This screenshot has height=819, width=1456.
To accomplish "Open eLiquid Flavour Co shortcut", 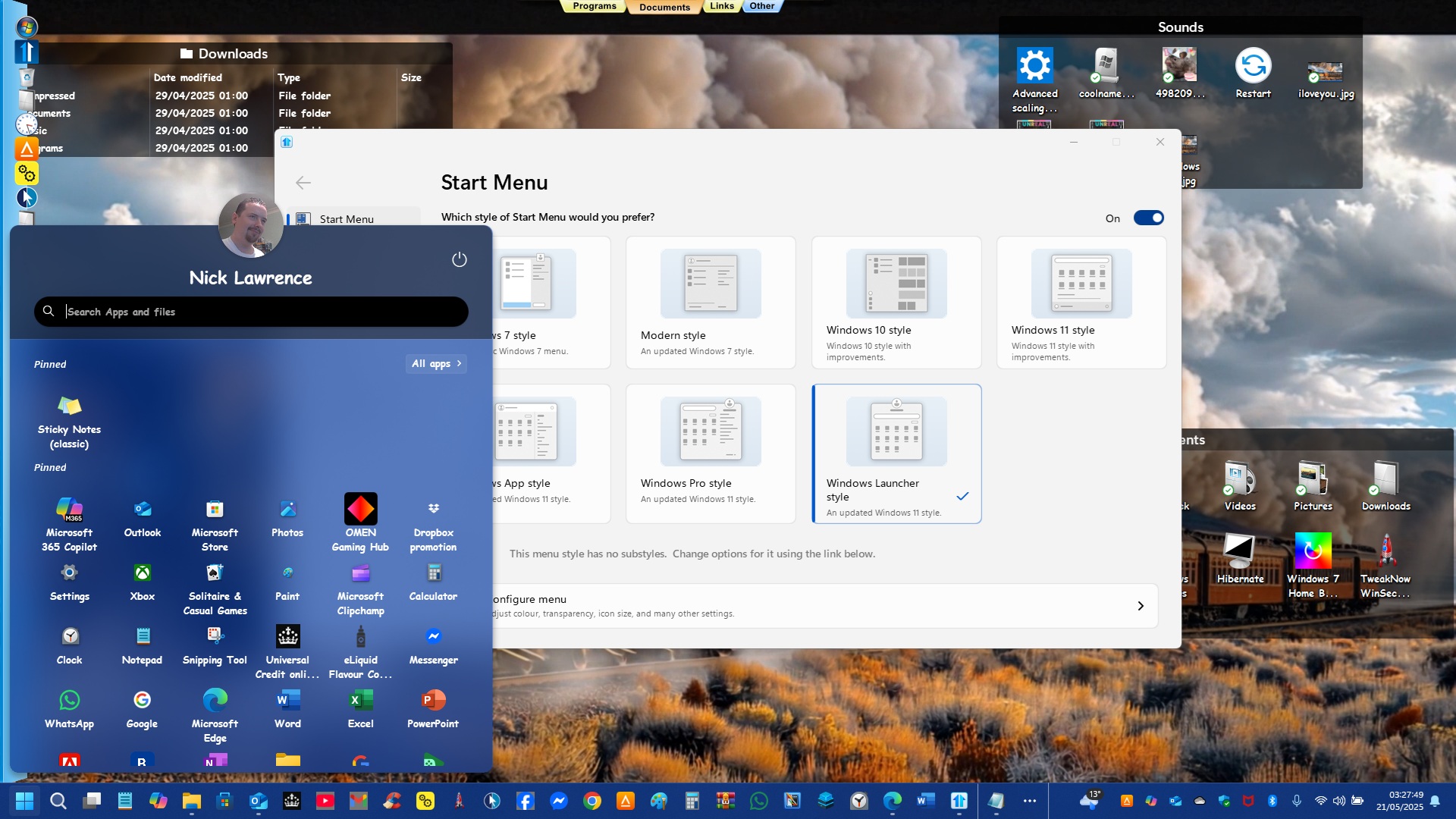I will click(x=360, y=651).
